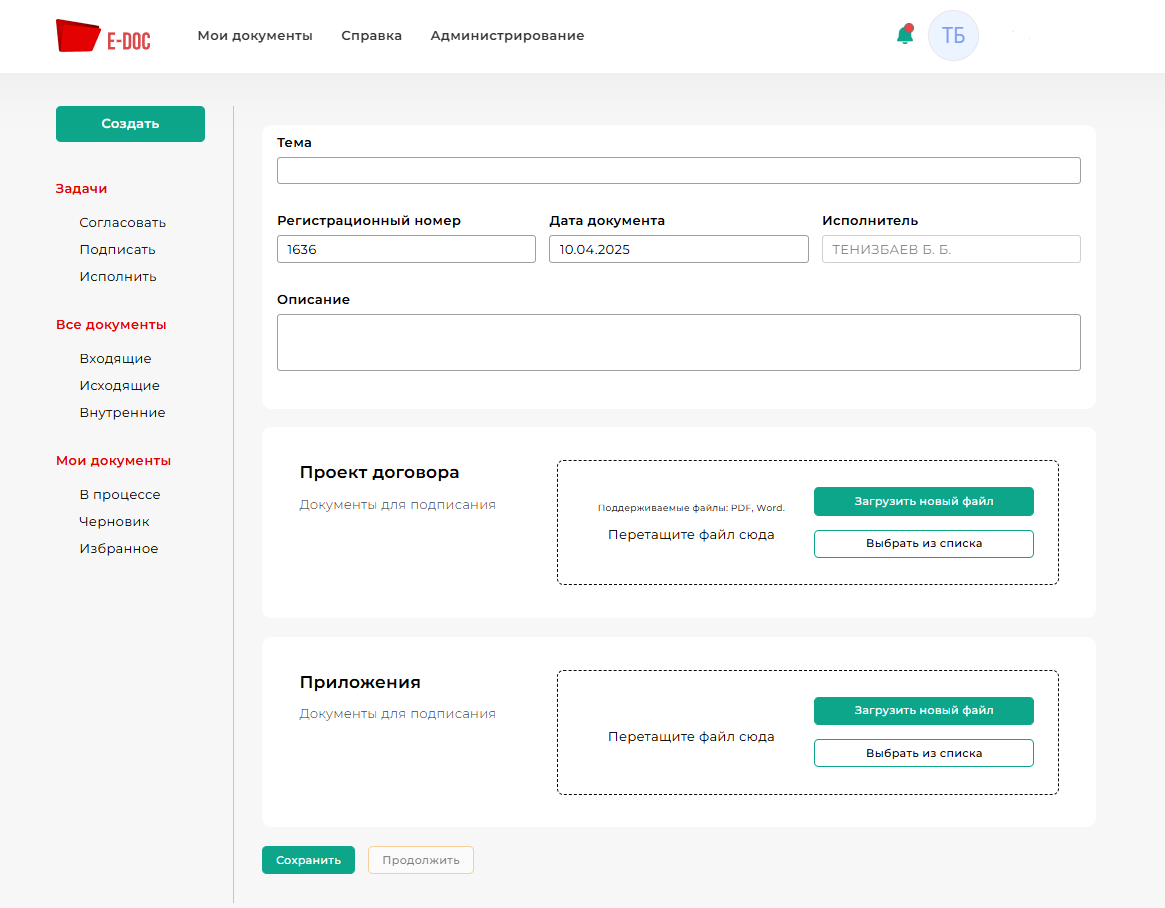Focus the Тема input field
Viewport: 1165px width, 908px height.
click(x=678, y=171)
